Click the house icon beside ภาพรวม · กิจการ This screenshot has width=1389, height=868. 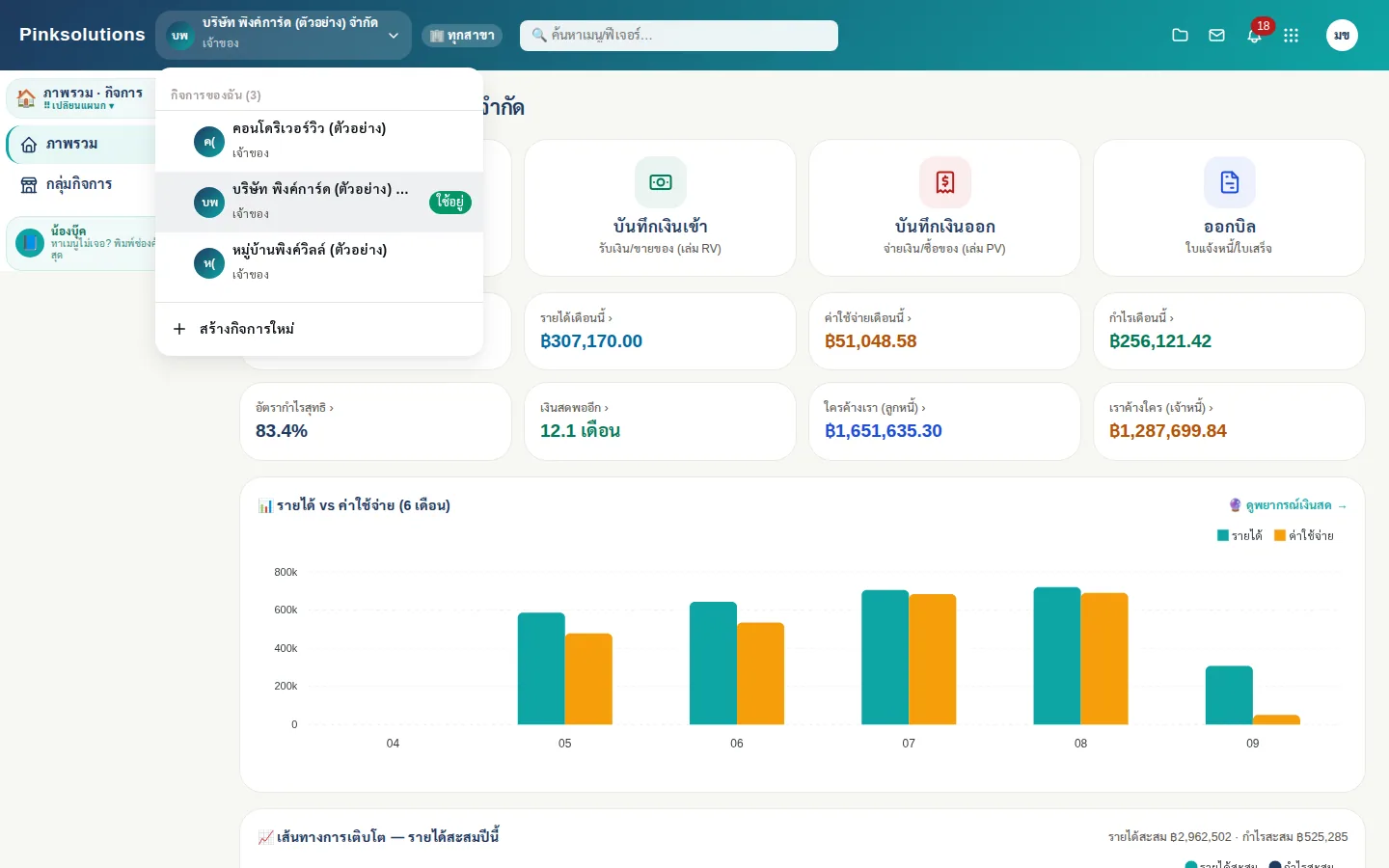26,98
